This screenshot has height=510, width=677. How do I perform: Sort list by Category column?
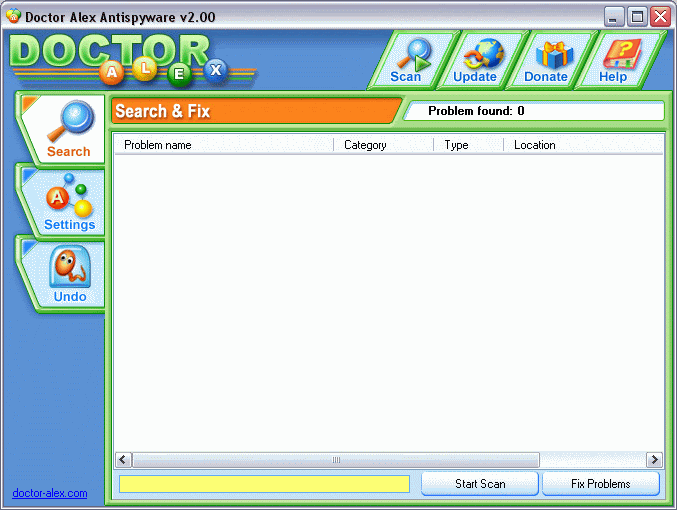383,145
